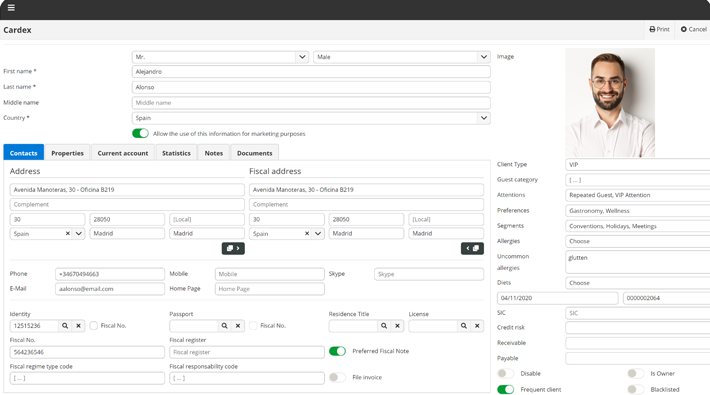
Task: Click the SIC field
Action: [638, 313]
